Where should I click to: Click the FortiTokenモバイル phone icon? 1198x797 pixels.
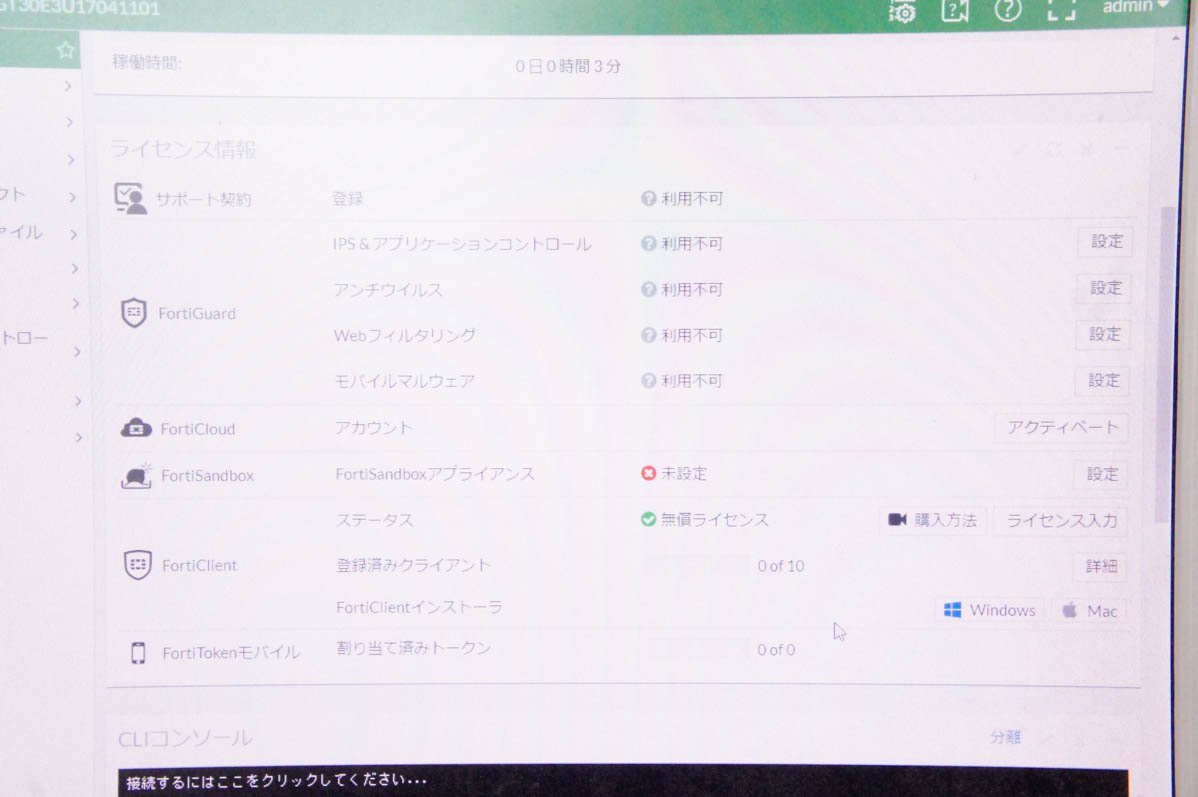(138, 653)
